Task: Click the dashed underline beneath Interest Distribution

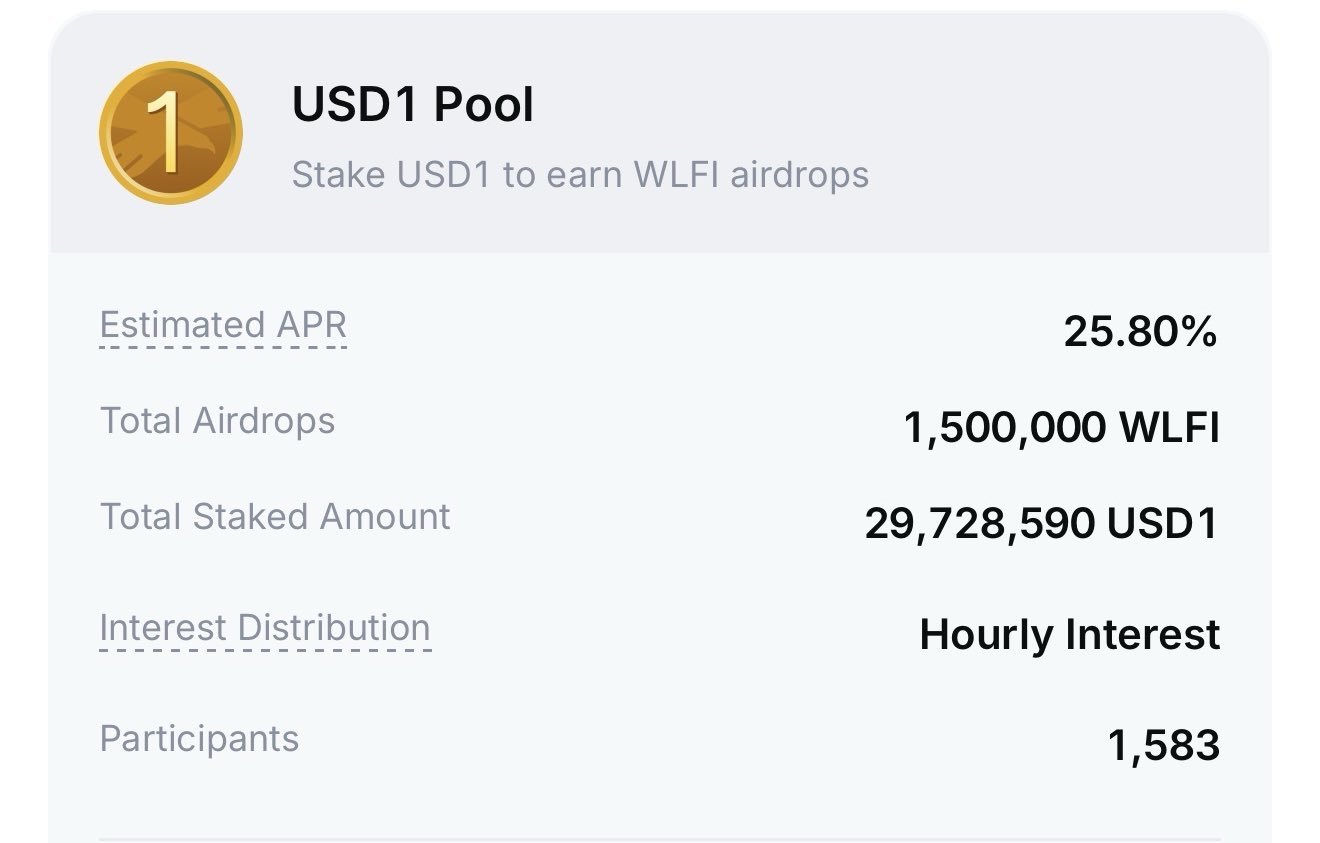Action: [265, 650]
